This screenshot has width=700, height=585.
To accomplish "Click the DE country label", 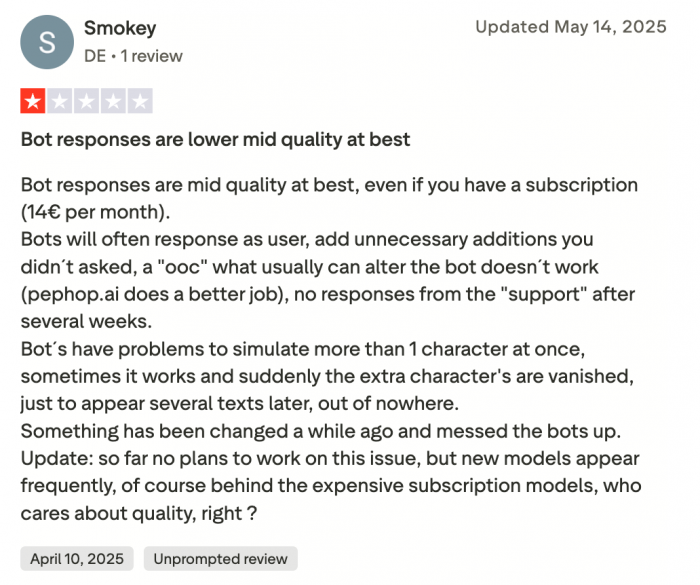I will click(94, 56).
